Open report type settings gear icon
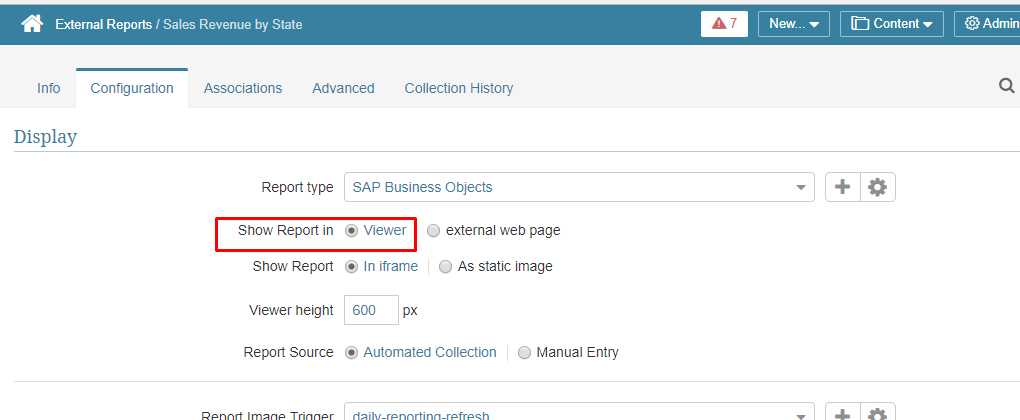This screenshot has width=1020, height=420. pyautogui.click(x=878, y=187)
